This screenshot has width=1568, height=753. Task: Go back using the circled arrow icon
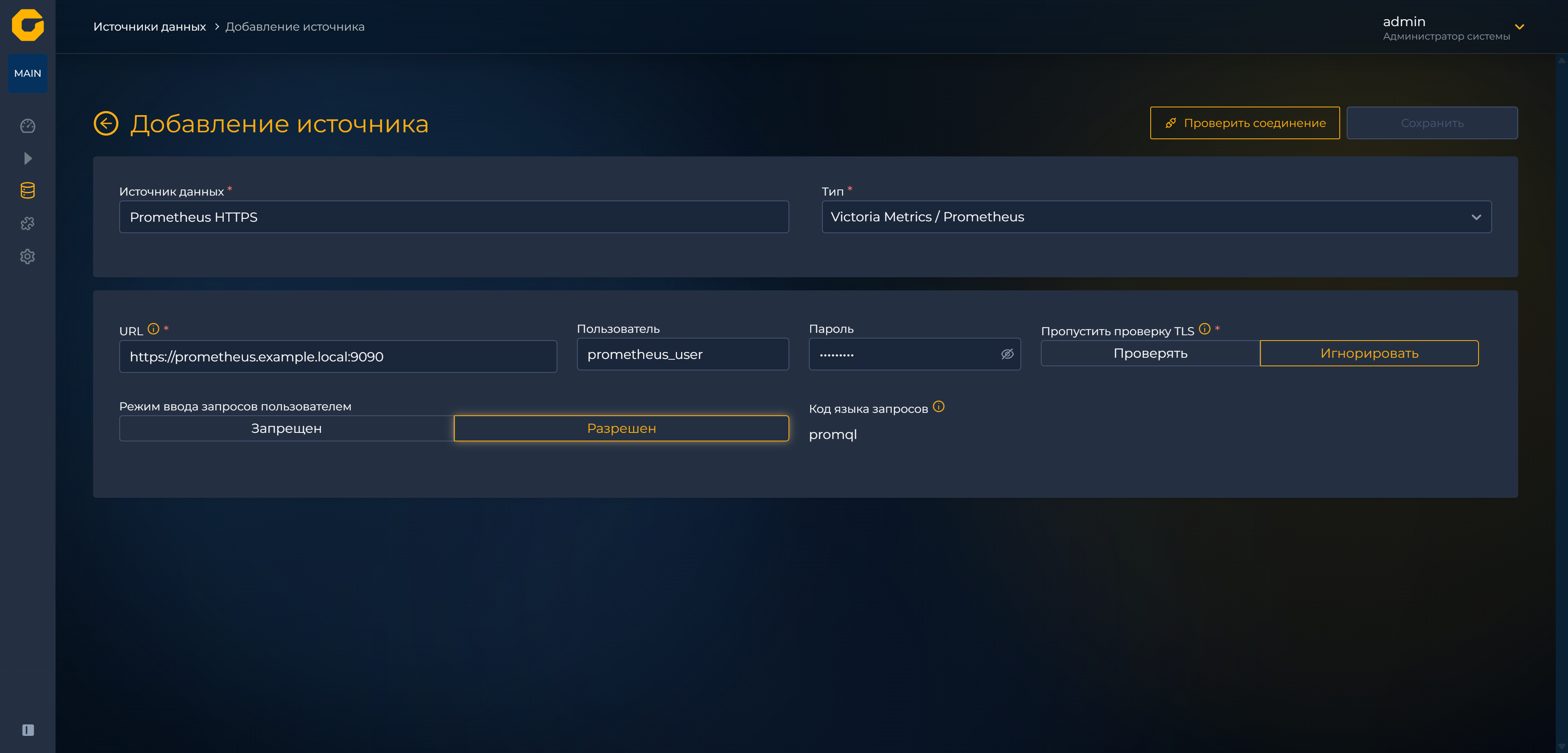[106, 124]
